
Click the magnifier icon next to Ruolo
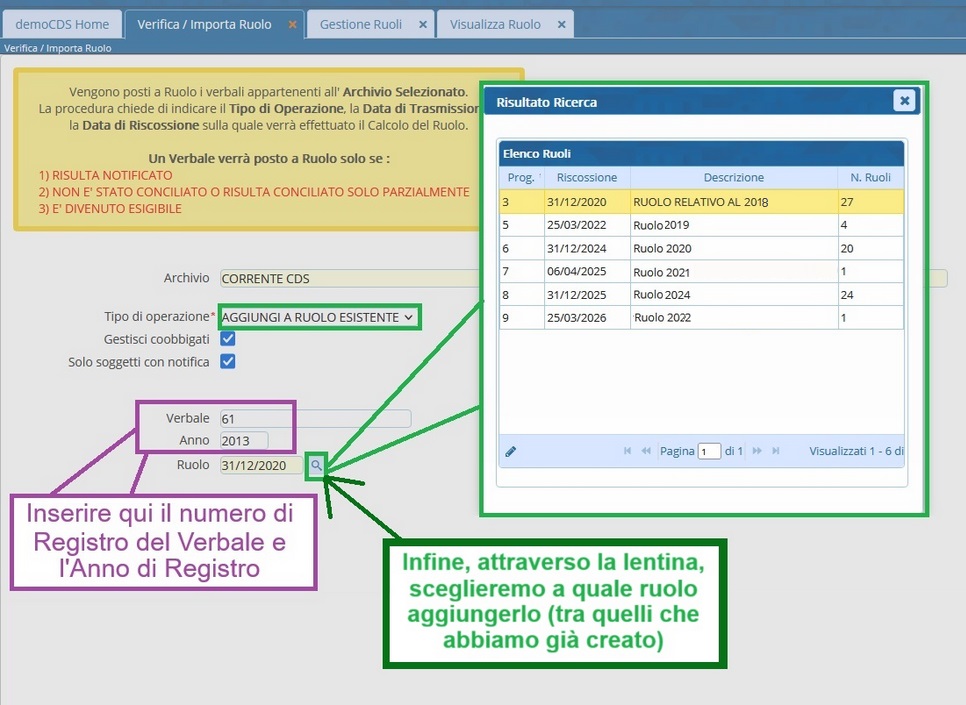point(316,465)
